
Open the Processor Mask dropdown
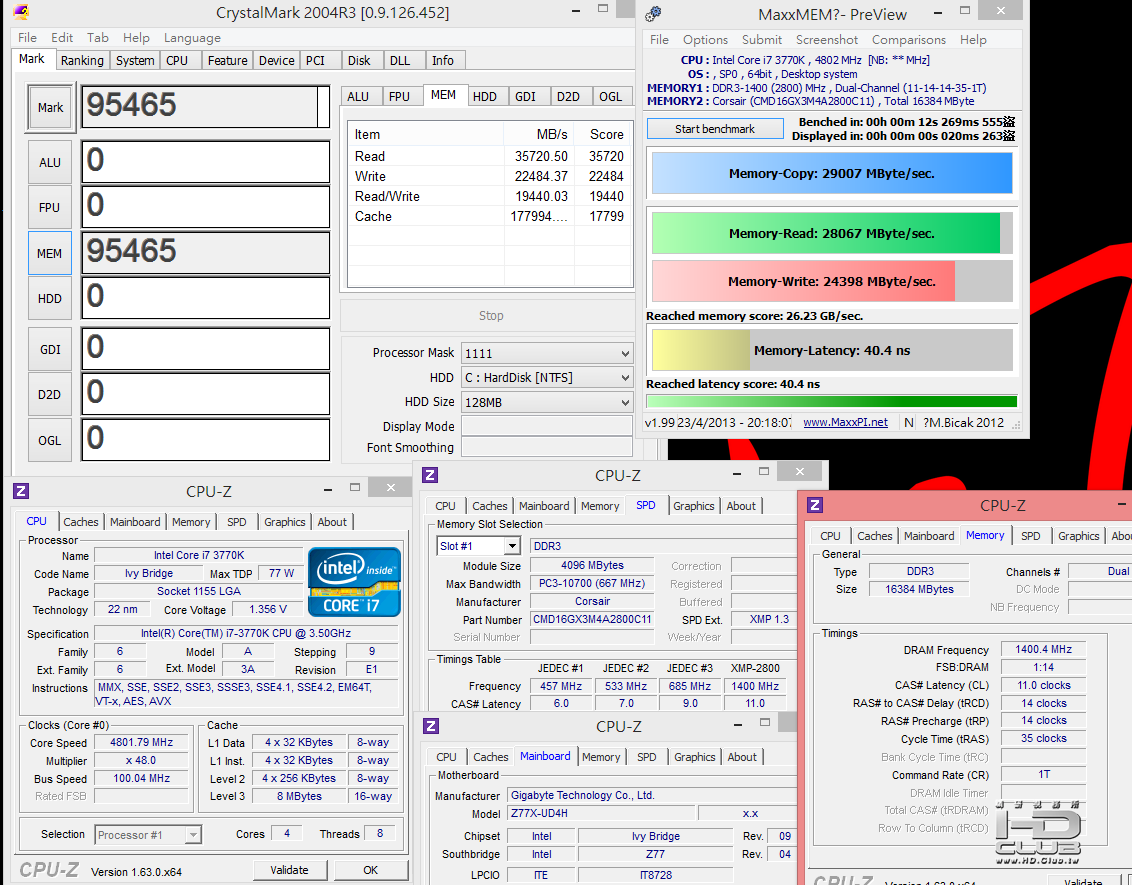[547, 353]
